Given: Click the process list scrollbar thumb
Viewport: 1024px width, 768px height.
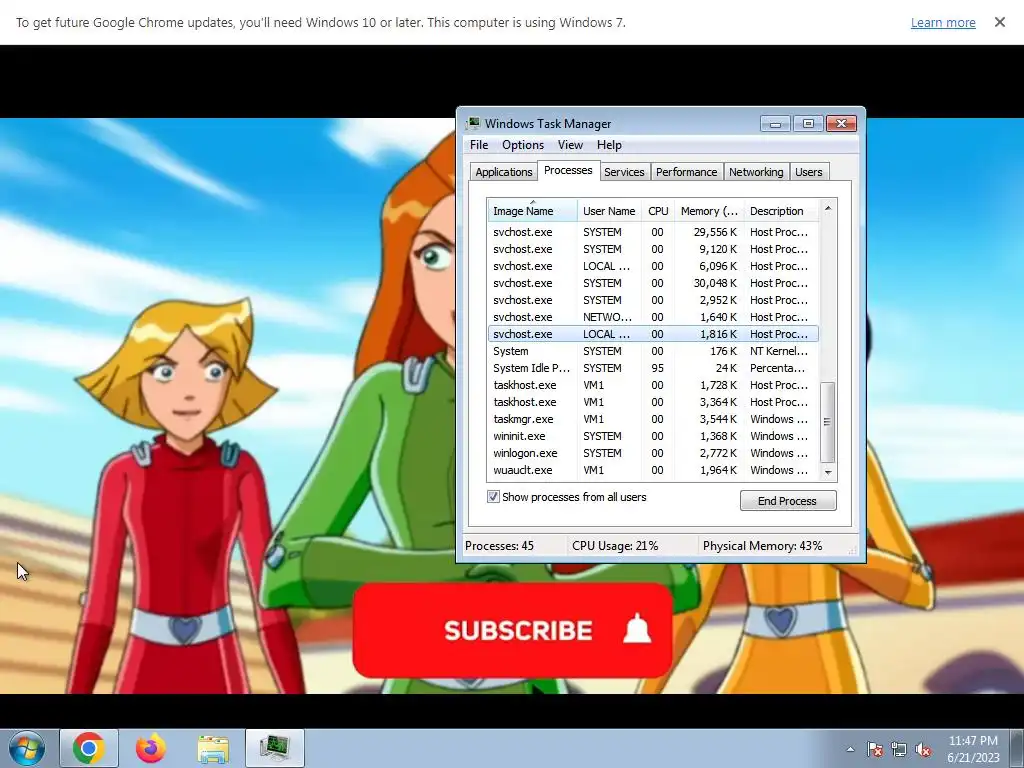Looking at the screenshot, I should point(827,422).
